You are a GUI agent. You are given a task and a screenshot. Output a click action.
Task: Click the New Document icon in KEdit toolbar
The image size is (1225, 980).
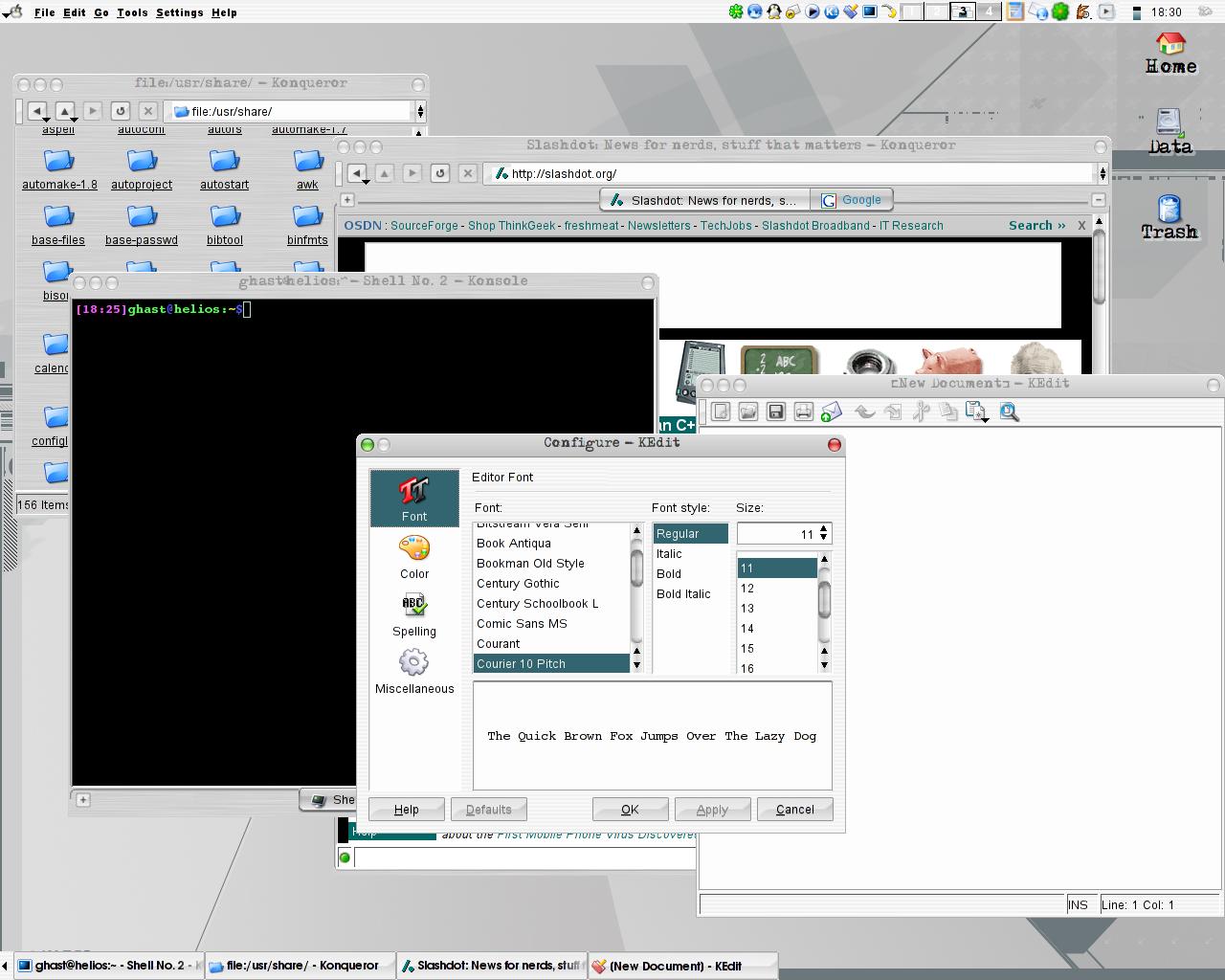(721, 412)
